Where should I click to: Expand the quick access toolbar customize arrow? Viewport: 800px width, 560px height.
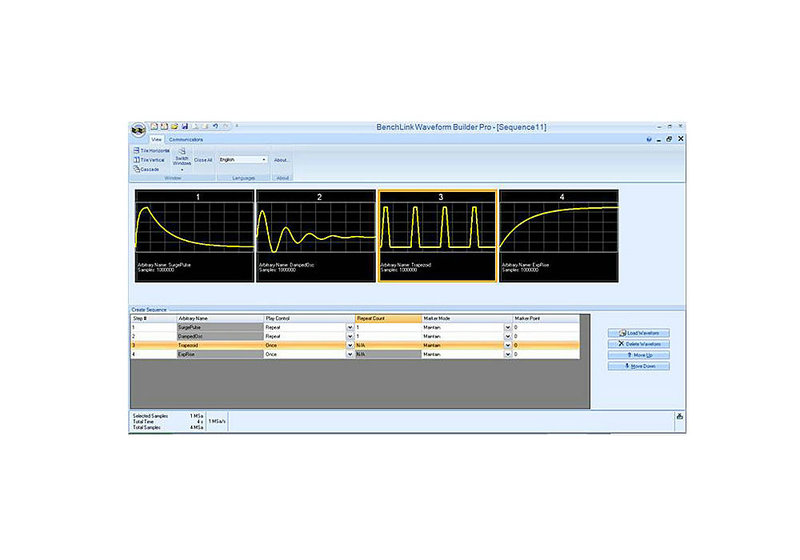237,126
